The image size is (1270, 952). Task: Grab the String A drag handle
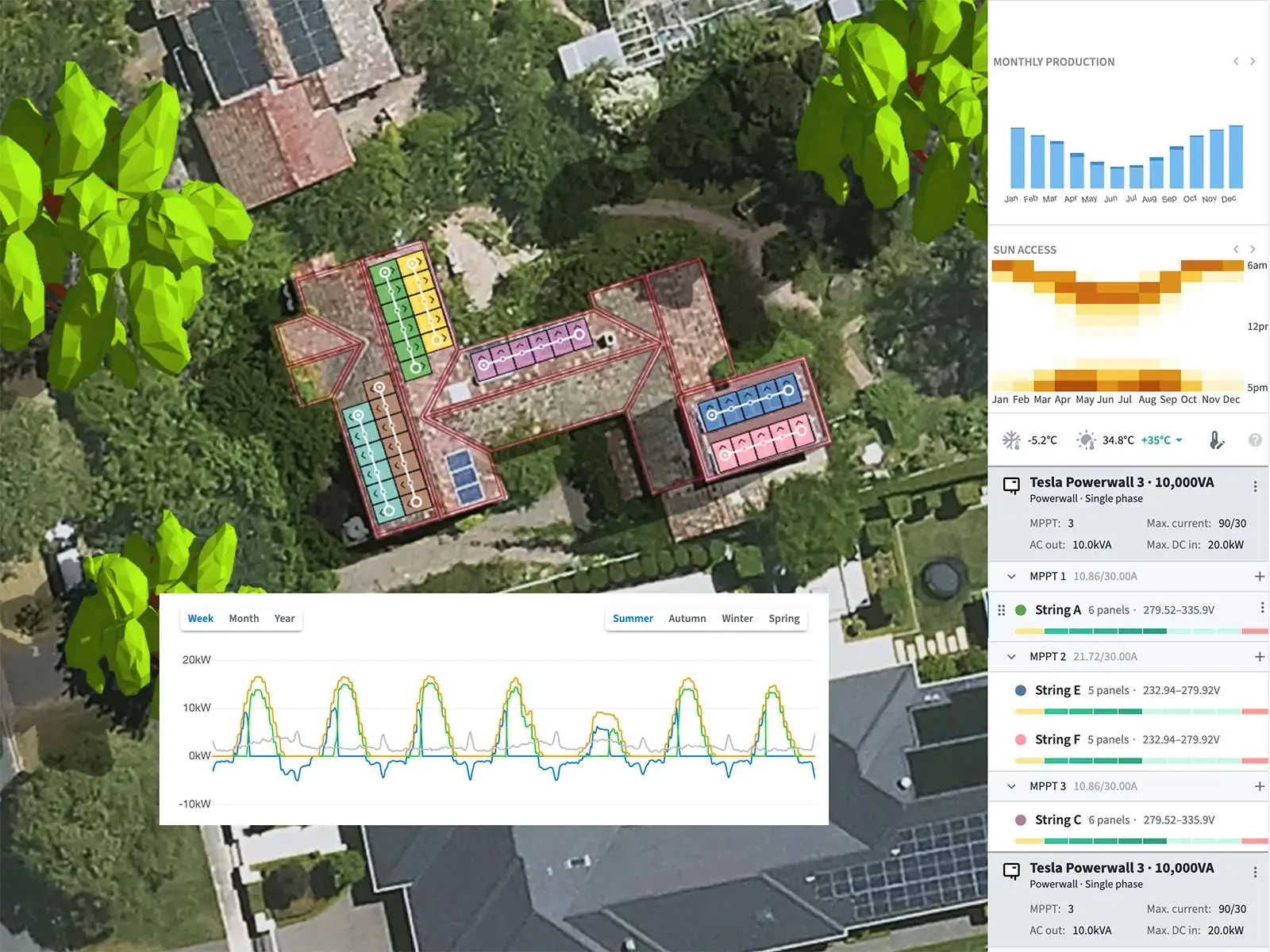pyautogui.click(x=1001, y=610)
